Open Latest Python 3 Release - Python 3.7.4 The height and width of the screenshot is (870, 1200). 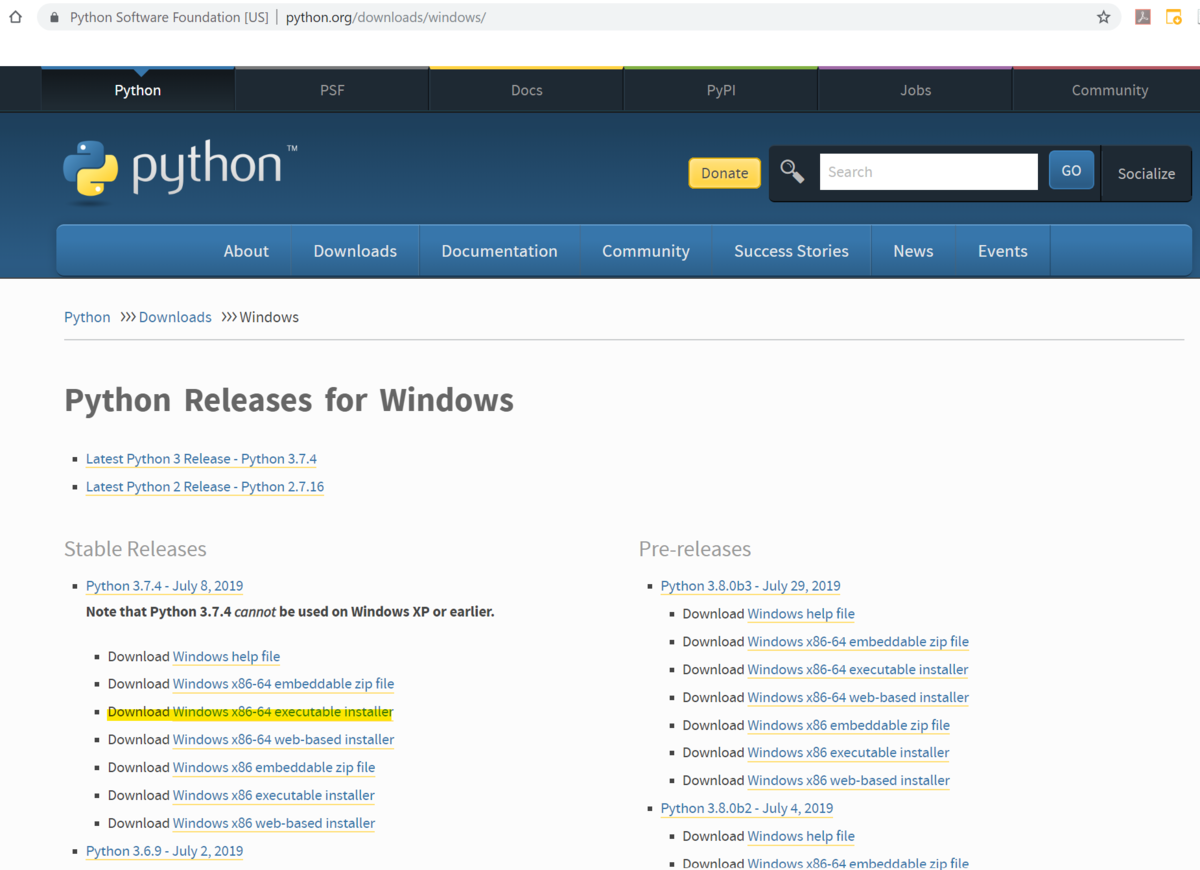[x=201, y=459]
